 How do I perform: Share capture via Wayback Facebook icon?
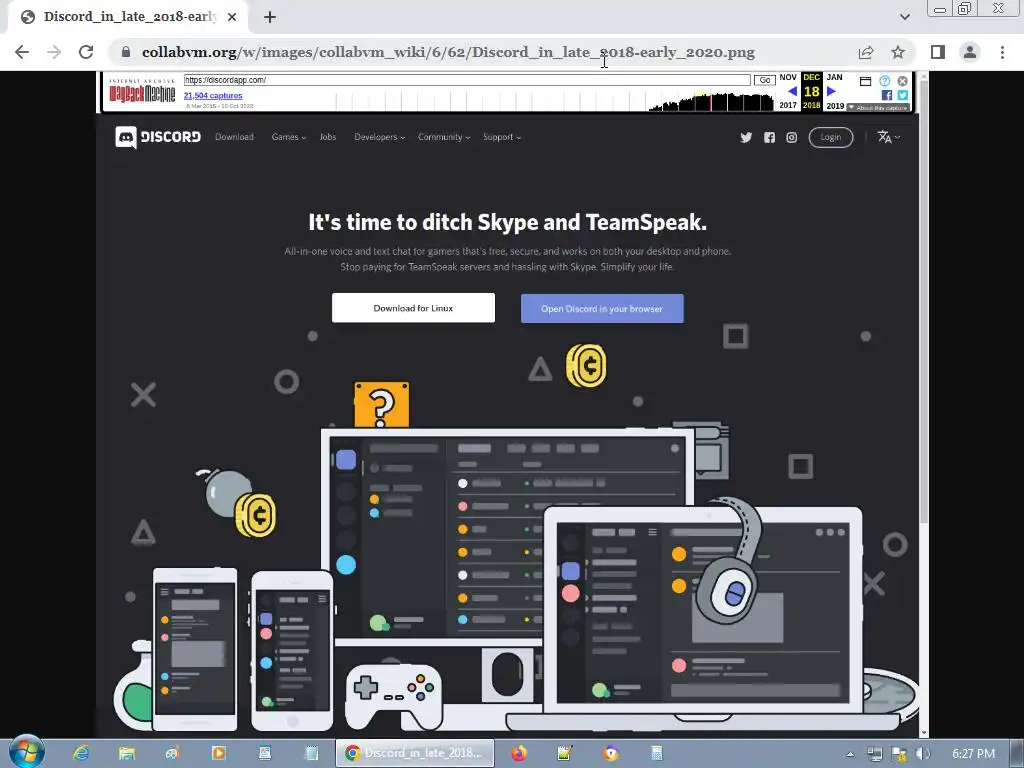[x=887, y=95]
